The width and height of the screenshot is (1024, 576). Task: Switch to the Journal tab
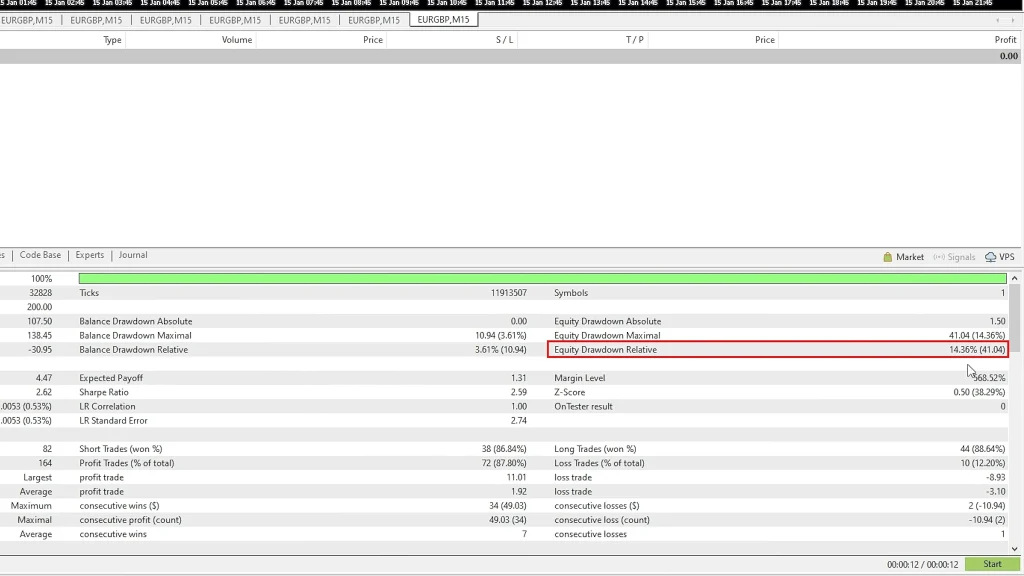[133, 255]
